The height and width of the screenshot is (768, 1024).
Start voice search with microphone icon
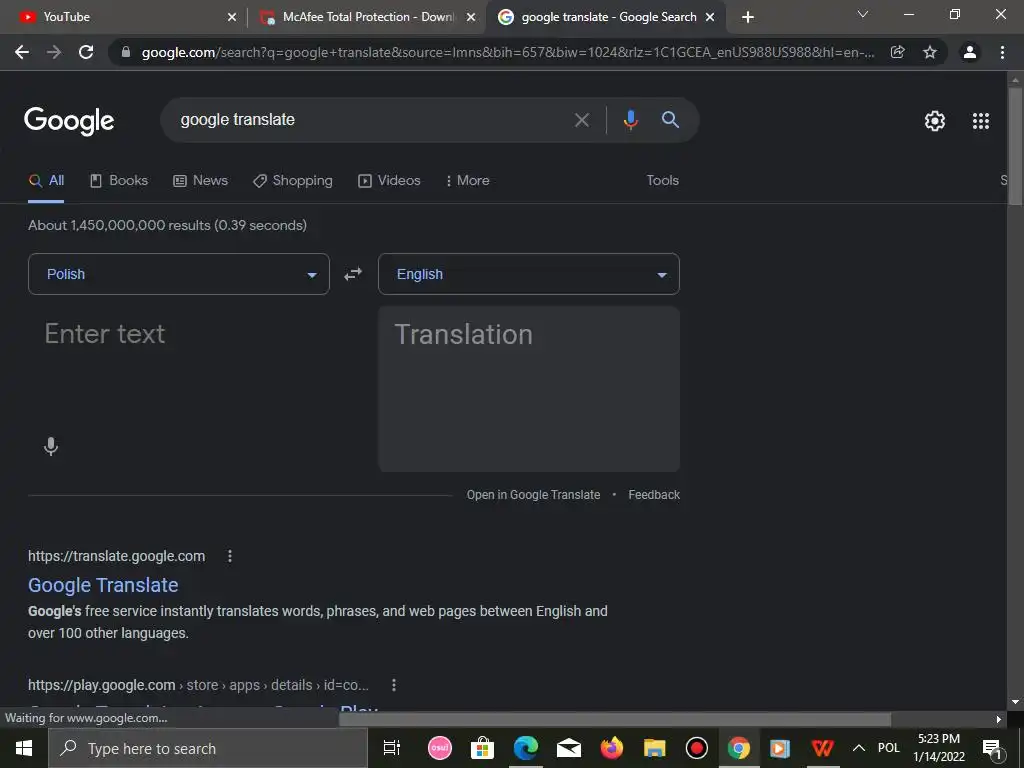[x=630, y=120]
